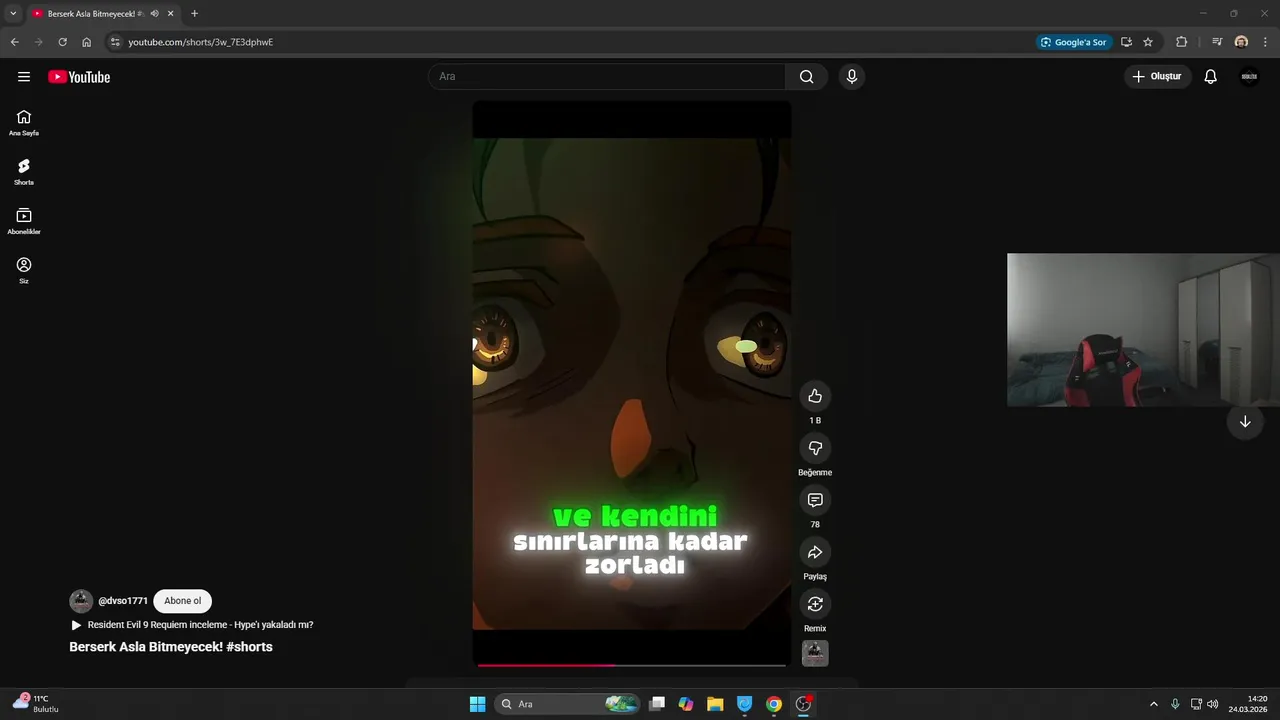This screenshot has width=1280, height=720.
Task: Seek using the Shorts red progress bar
Action: click(x=632, y=664)
